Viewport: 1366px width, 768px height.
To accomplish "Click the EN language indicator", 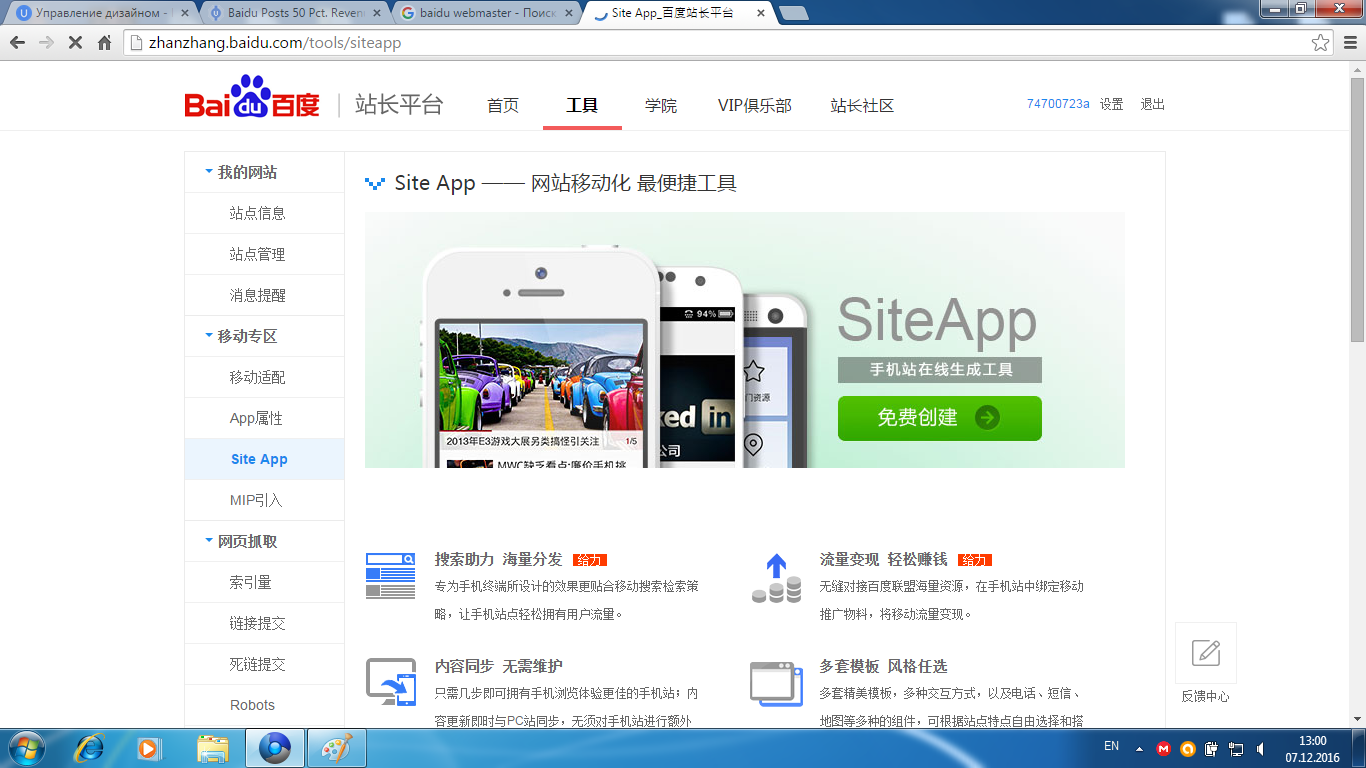I will coord(1111,746).
